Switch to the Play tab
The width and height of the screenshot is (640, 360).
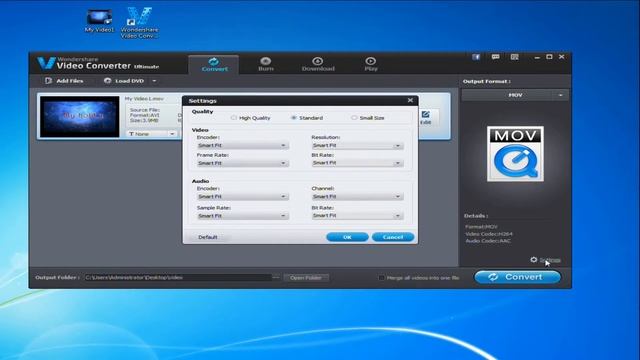[x=371, y=64]
